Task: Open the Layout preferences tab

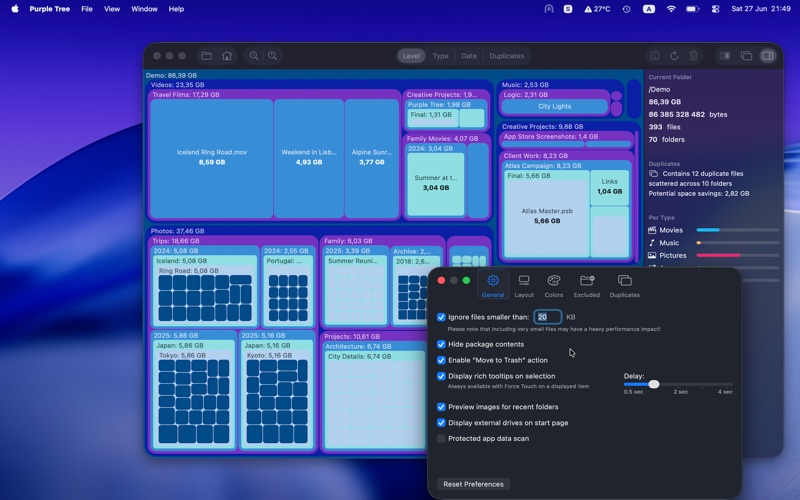Action: 524,286
